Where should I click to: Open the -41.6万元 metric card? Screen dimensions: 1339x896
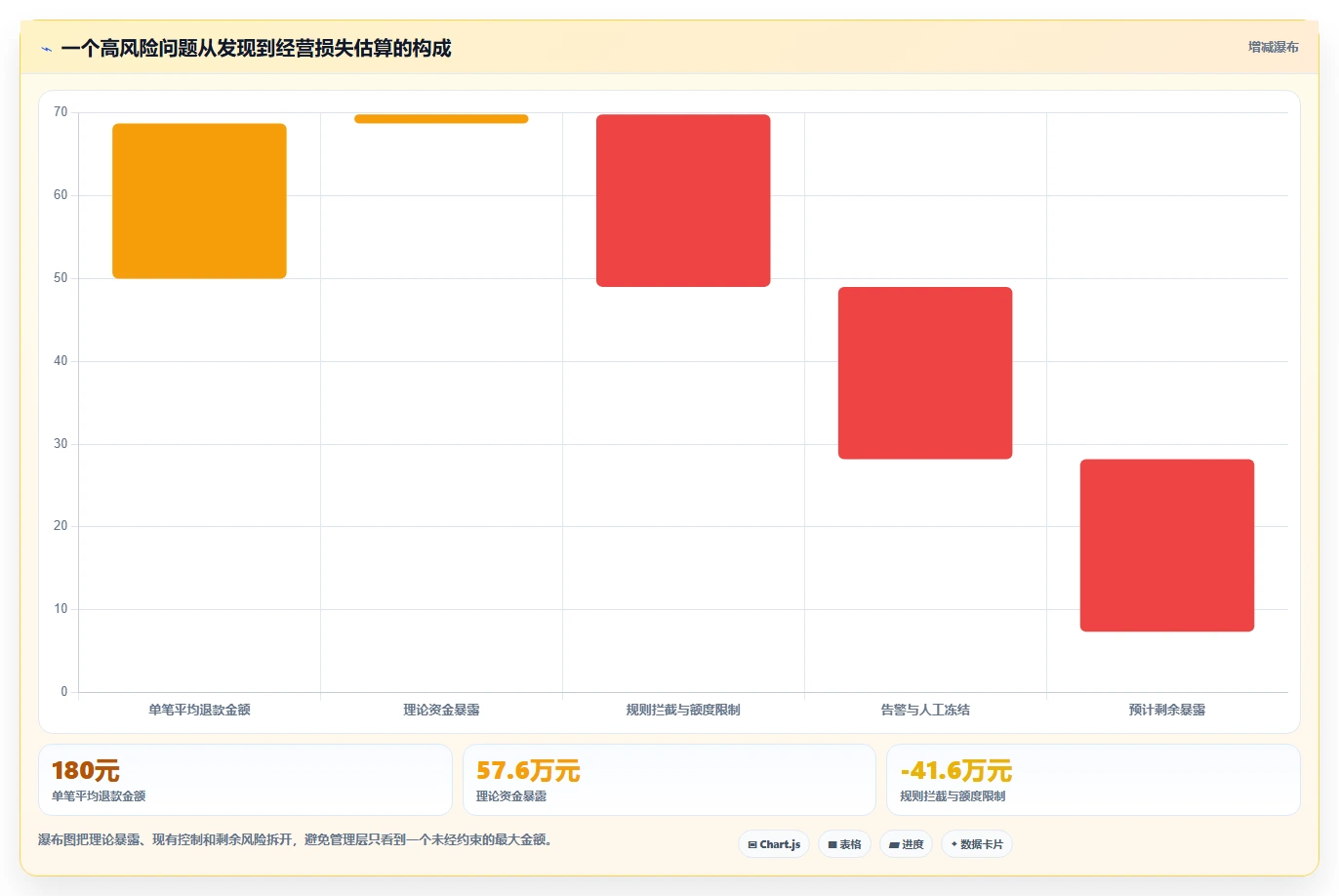1093,780
